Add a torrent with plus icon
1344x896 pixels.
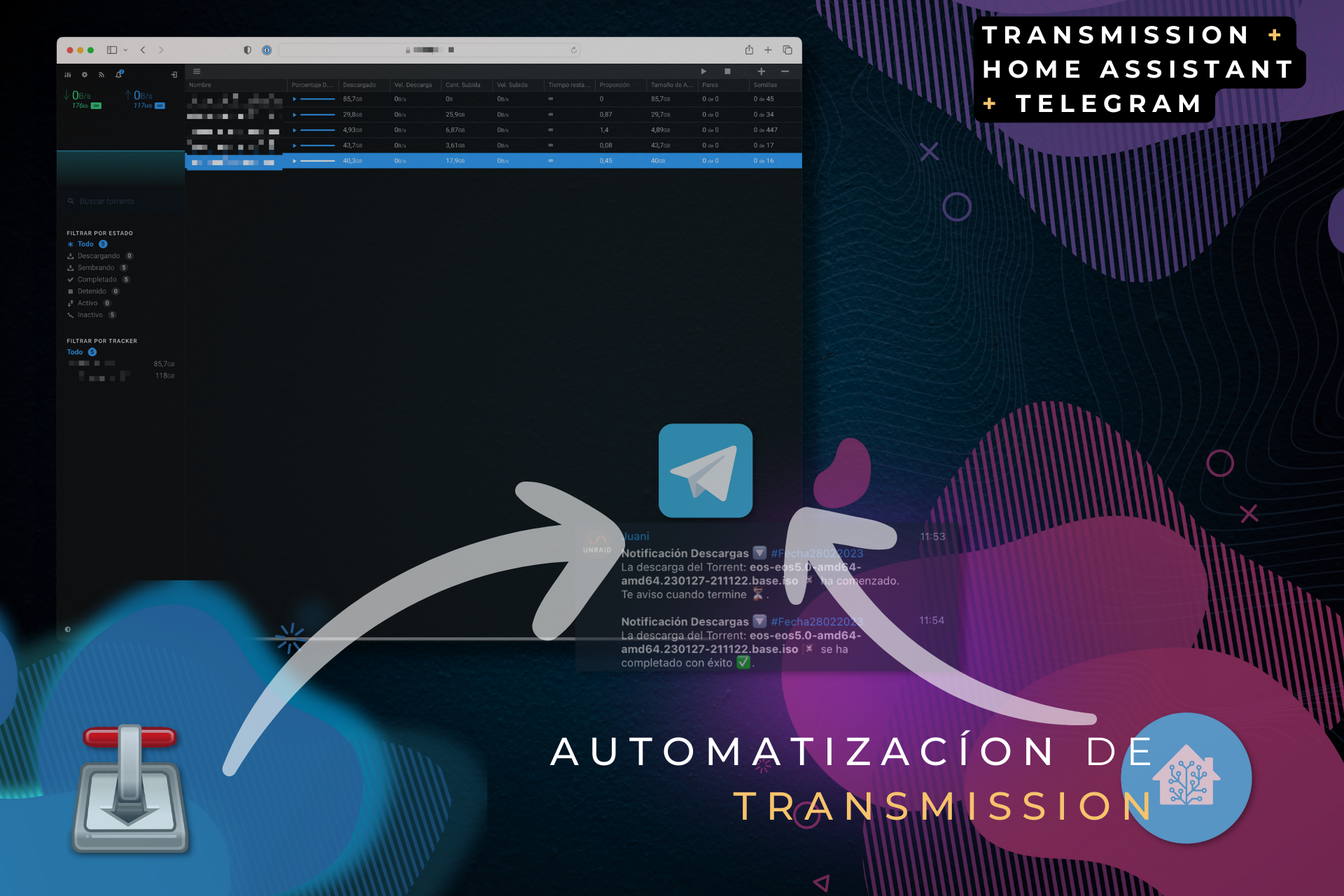coord(762,71)
